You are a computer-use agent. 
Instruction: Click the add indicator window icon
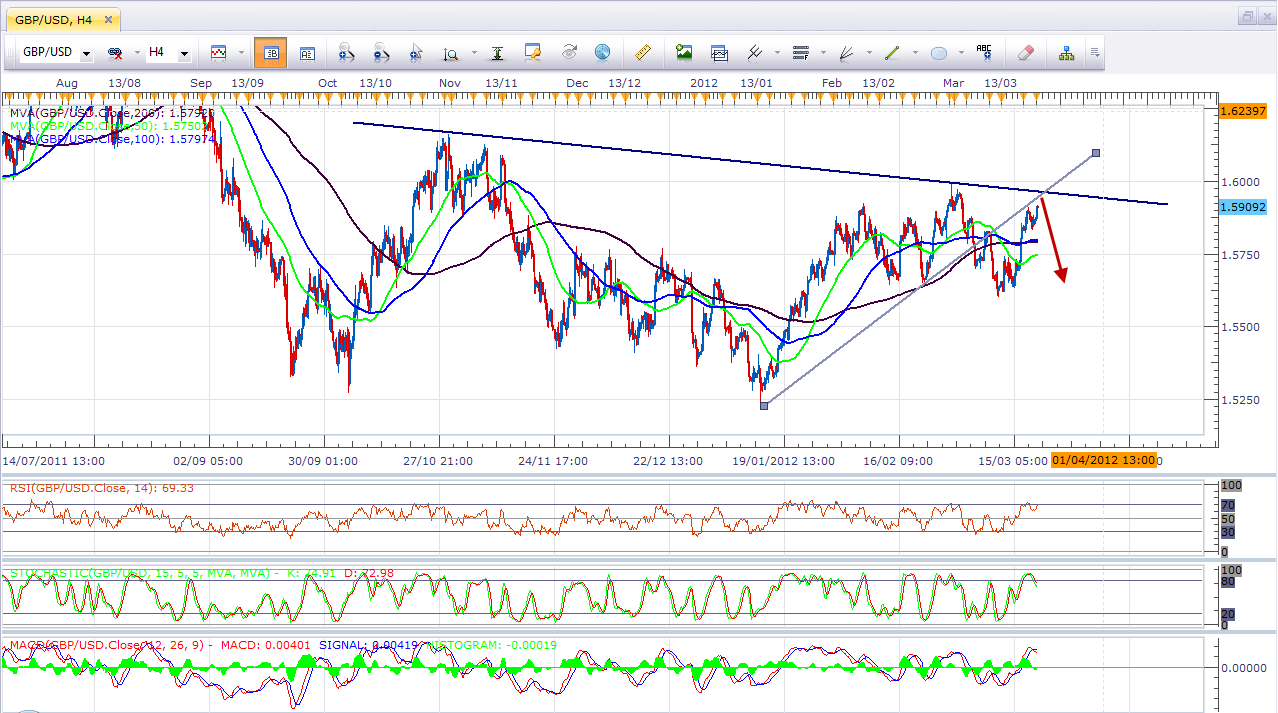click(x=719, y=52)
